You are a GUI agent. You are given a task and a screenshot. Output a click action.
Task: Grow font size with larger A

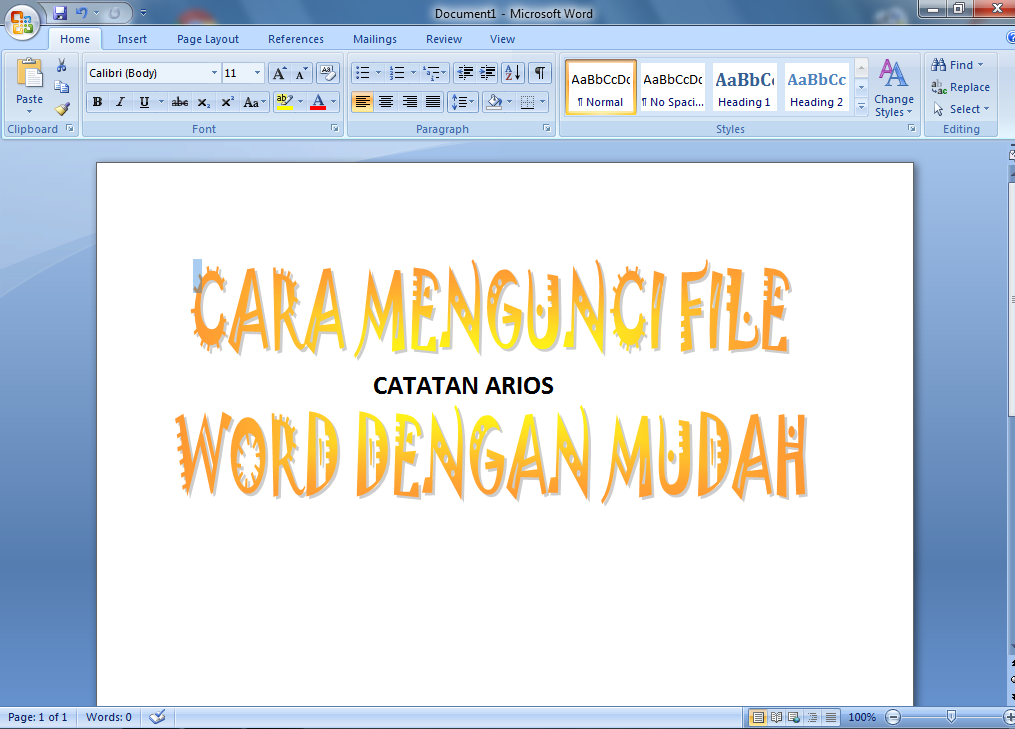click(x=279, y=73)
